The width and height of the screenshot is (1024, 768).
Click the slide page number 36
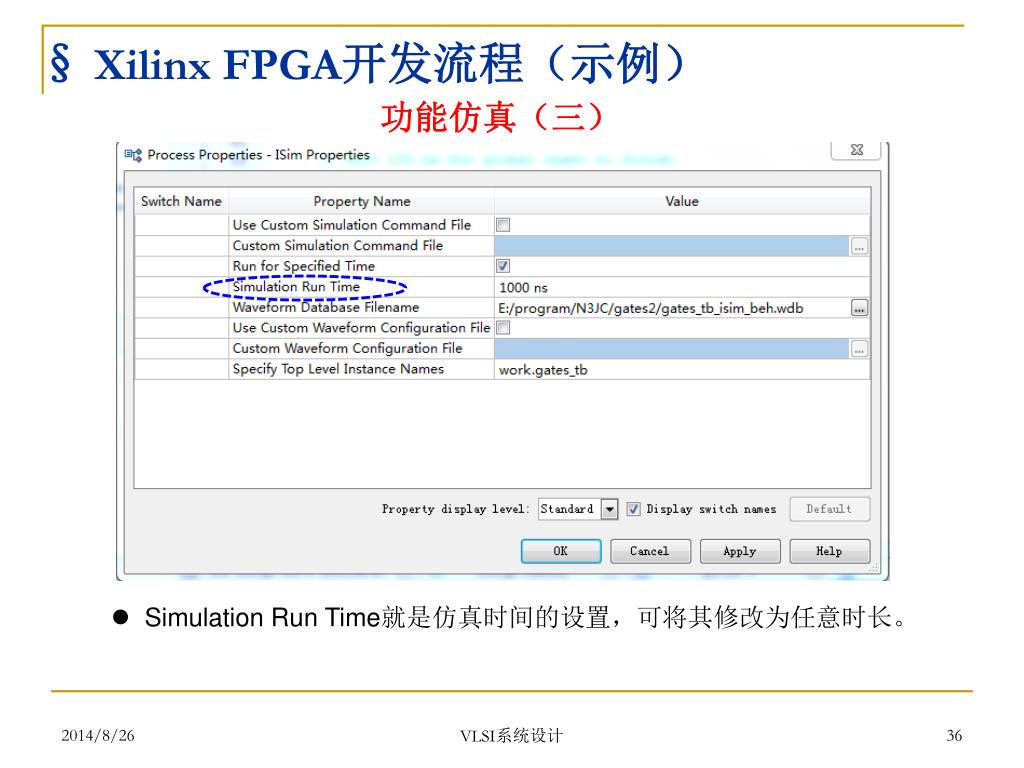954,735
